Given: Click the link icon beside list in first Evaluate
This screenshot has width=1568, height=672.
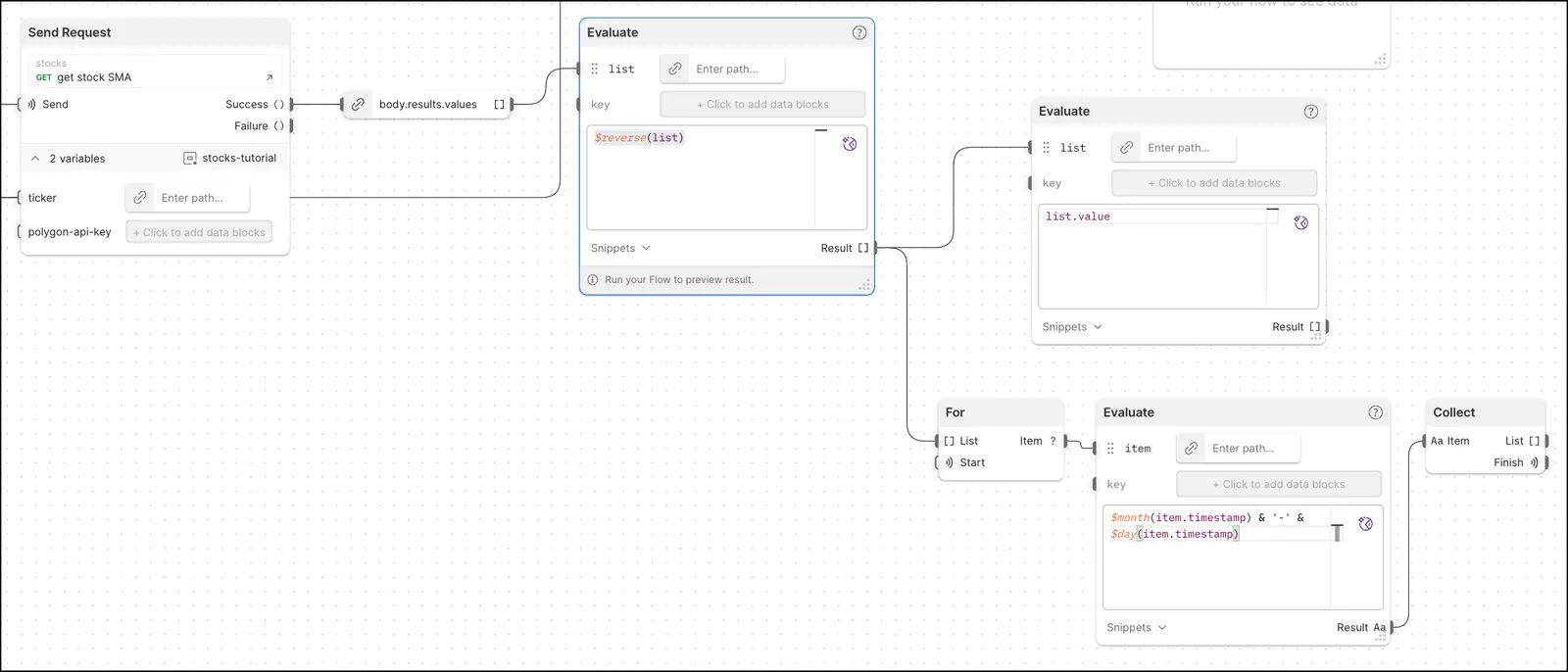Looking at the screenshot, I should click(x=675, y=69).
